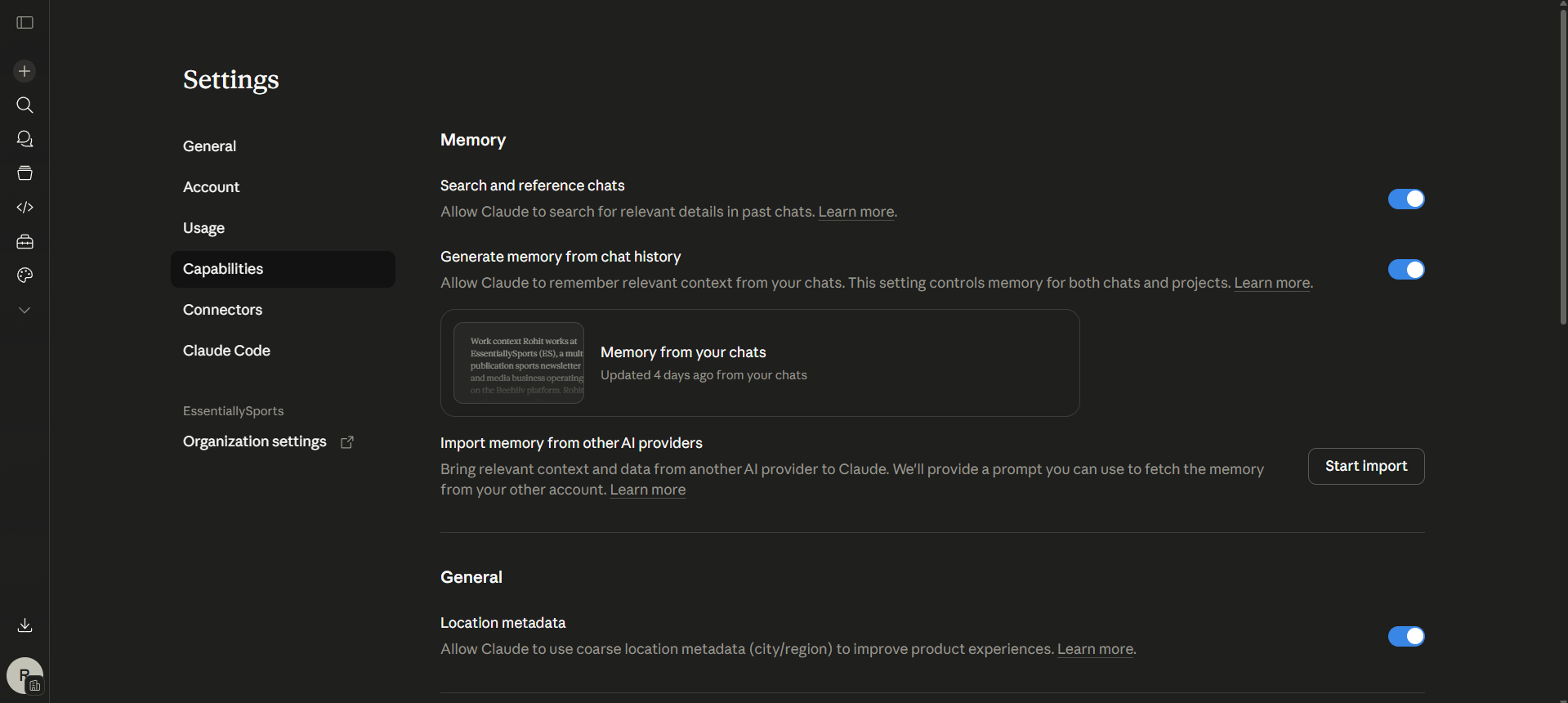Viewport: 1568px width, 703px height.
Task: Turn off Generate memory from chat history
Action: tap(1405, 270)
